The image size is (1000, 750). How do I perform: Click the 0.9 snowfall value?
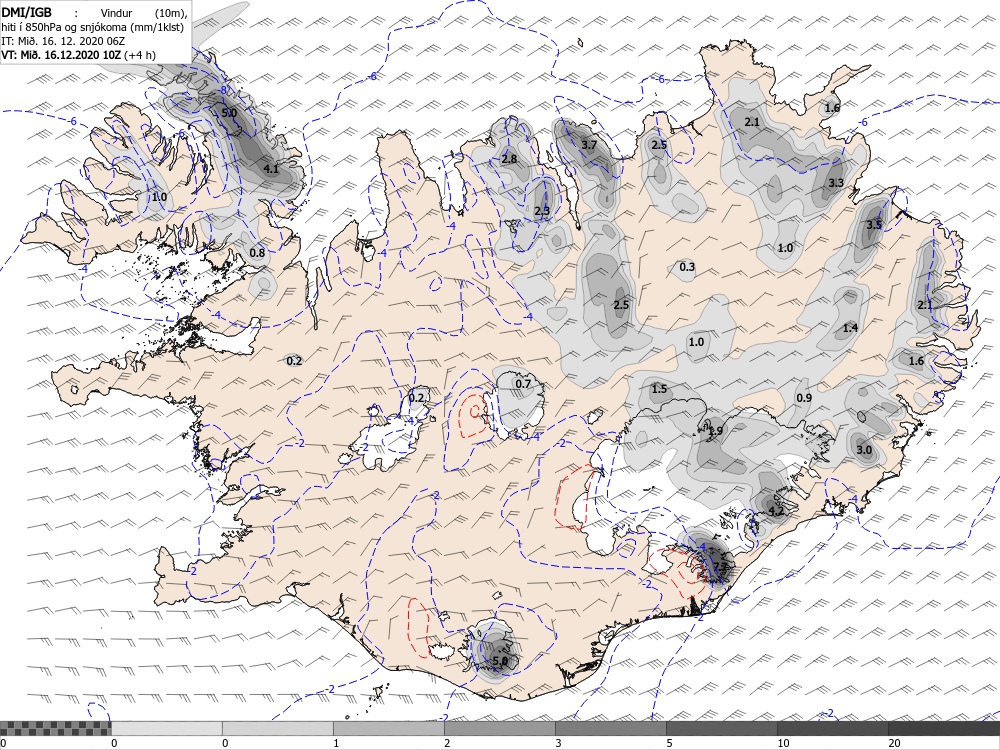pyautogui.click(x=804, y=397)
